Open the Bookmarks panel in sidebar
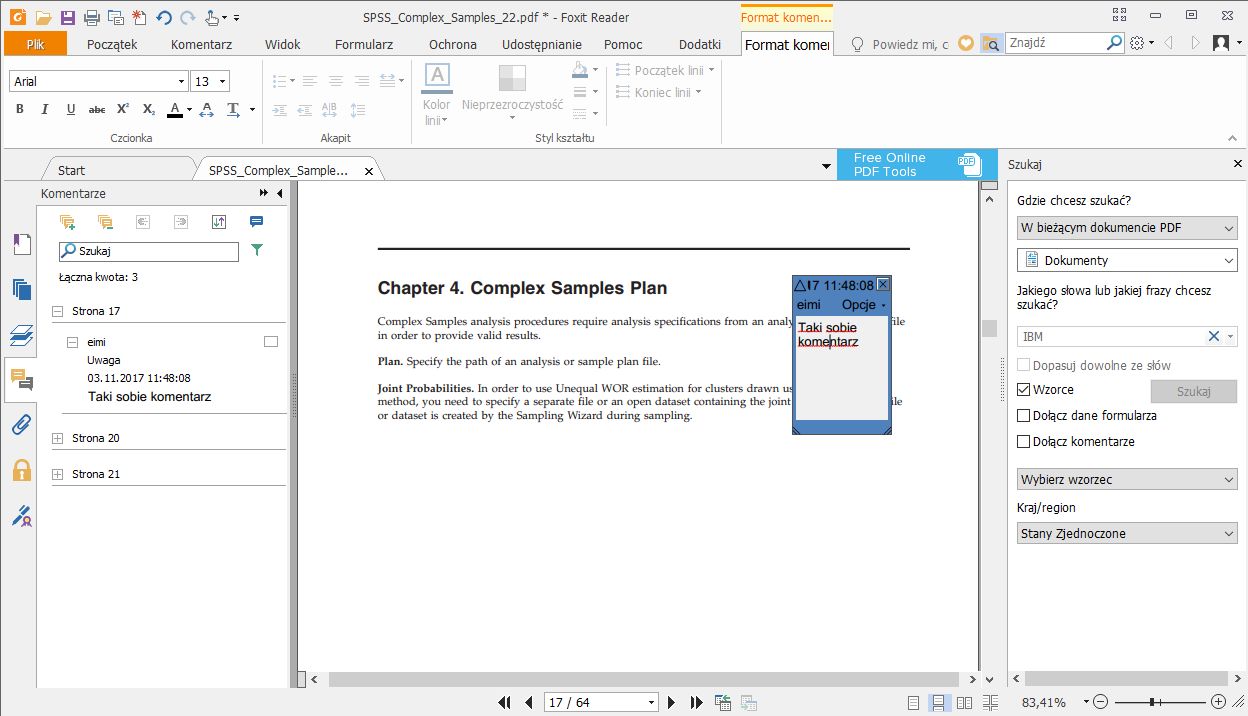 tap(21, 244)
